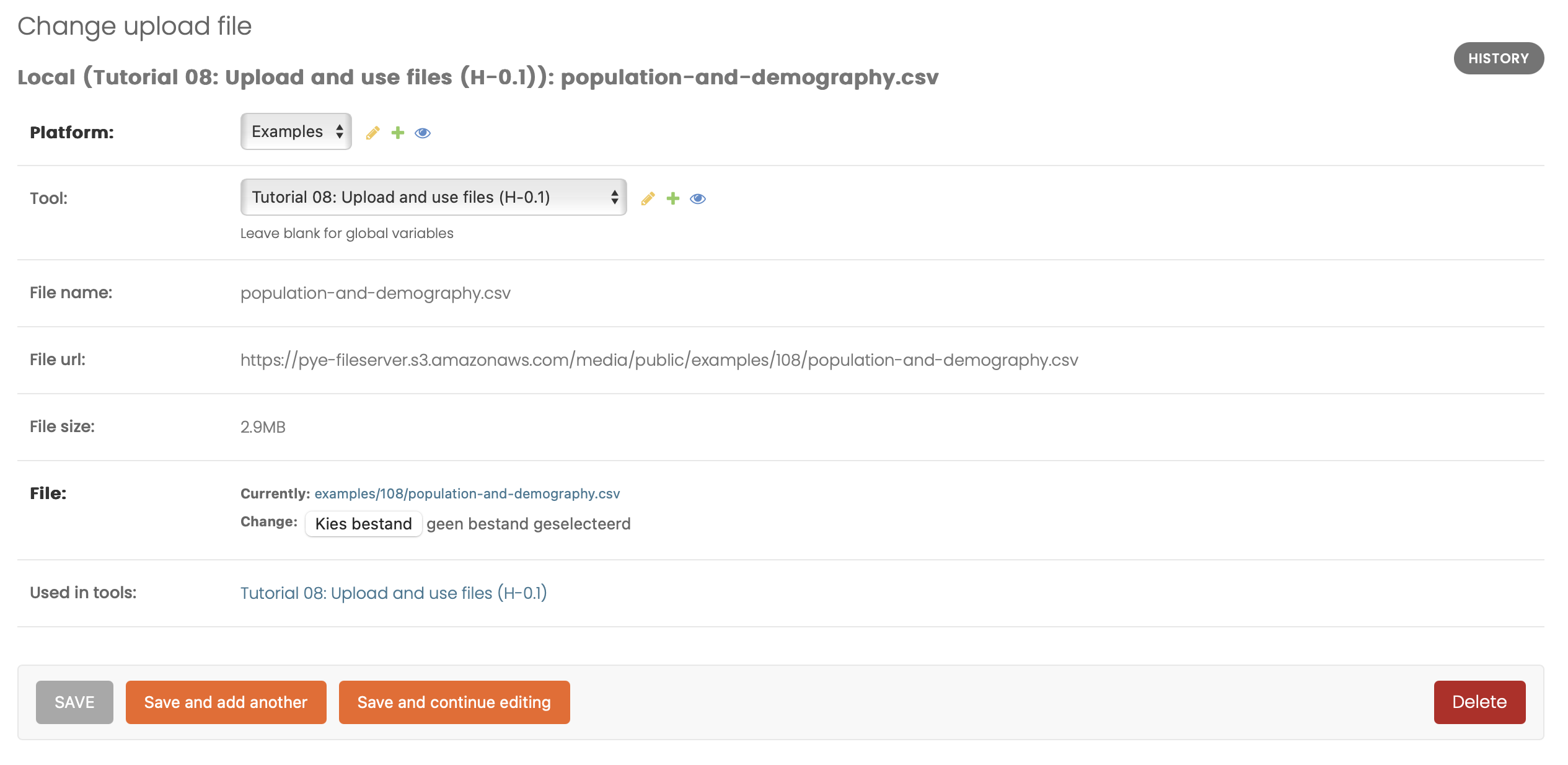Edit the selected Tool with pencil icon
This screenshot has height=765, width=1568.
pyautogui.click(x=648, y=198)
